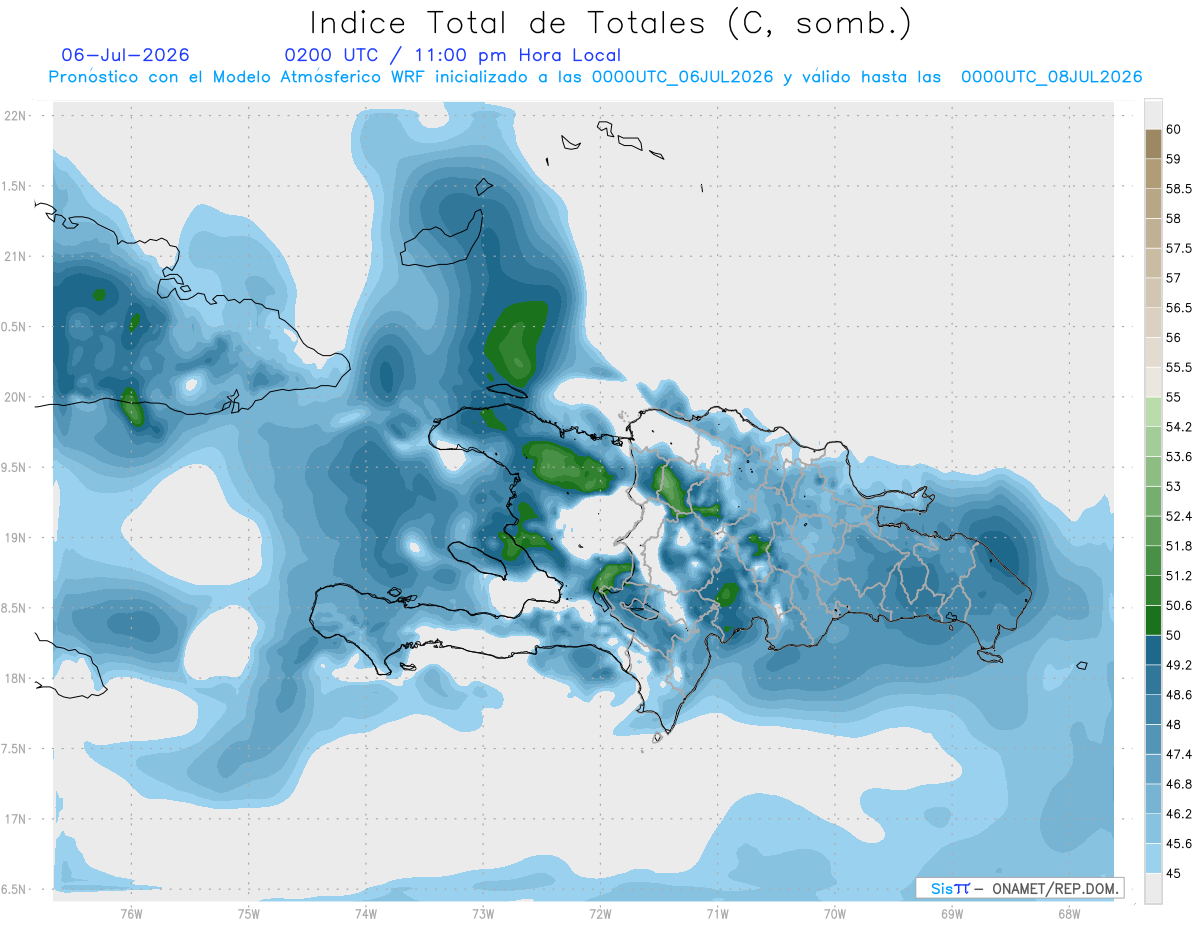Select the brown swatch between 59 and 60
Viewport: 1200px width, 927px height.
tap(1153, 144)
